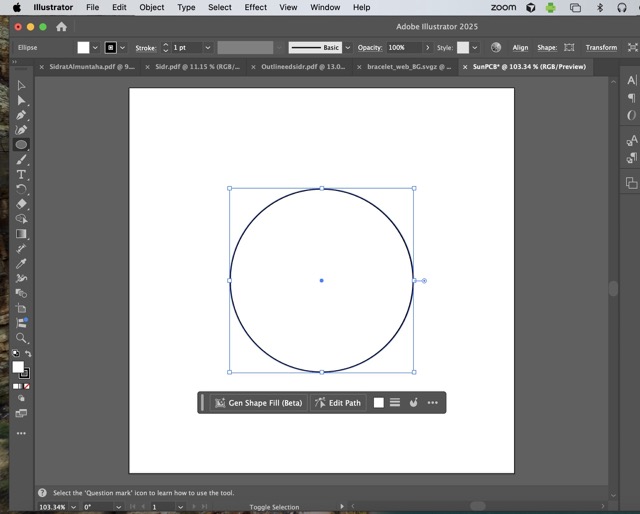The width and height of the screenshot is (640, 514).
Task: Open the Effect menu
Action: coord(256,7)
